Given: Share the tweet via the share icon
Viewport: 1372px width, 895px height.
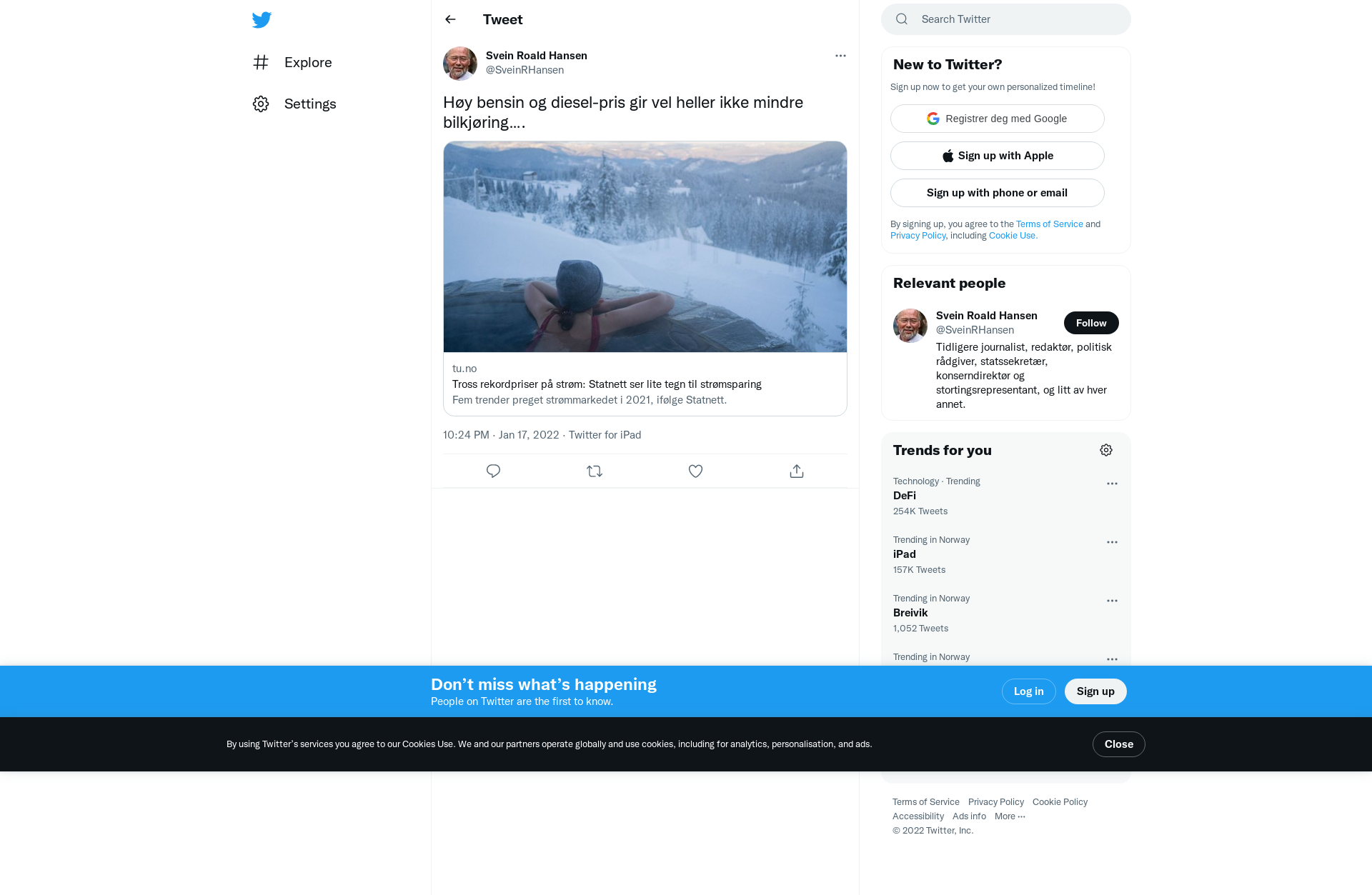Looking at the screenshot, I should pos(797,471).
